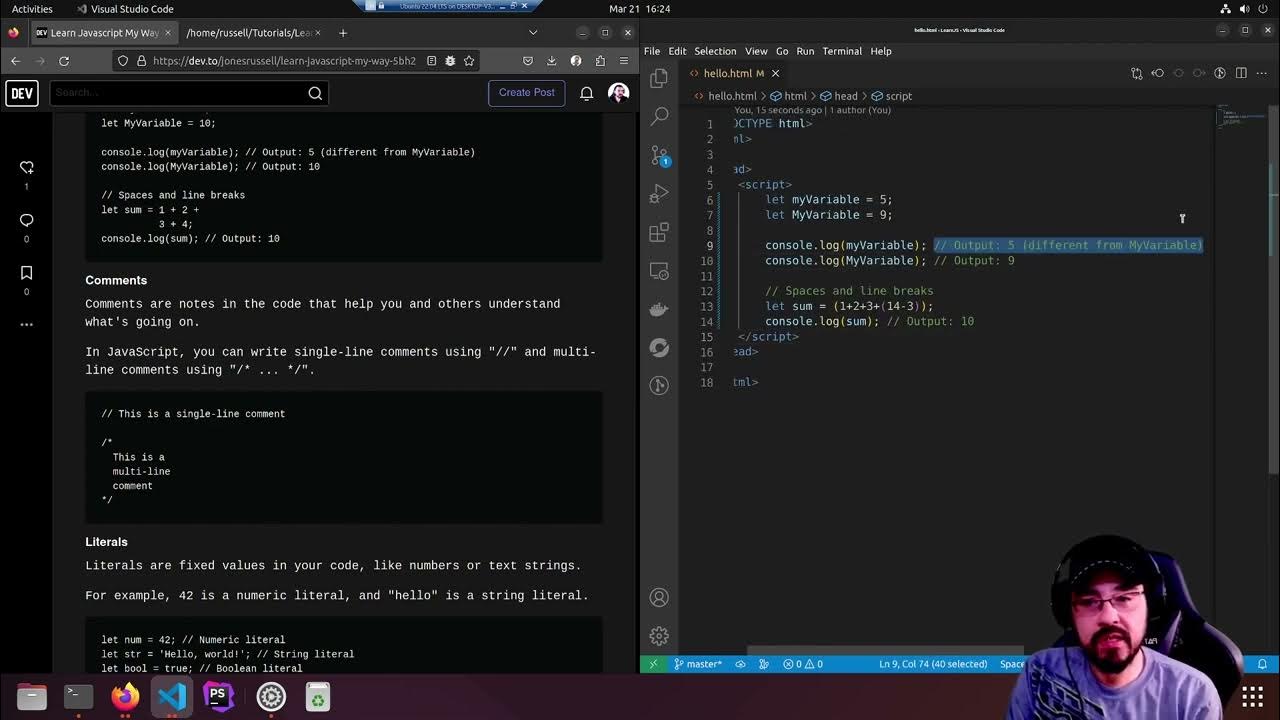Open the View menu in VS Code
The width and height of the screenshot is (1280, 720).
(756, 51)
